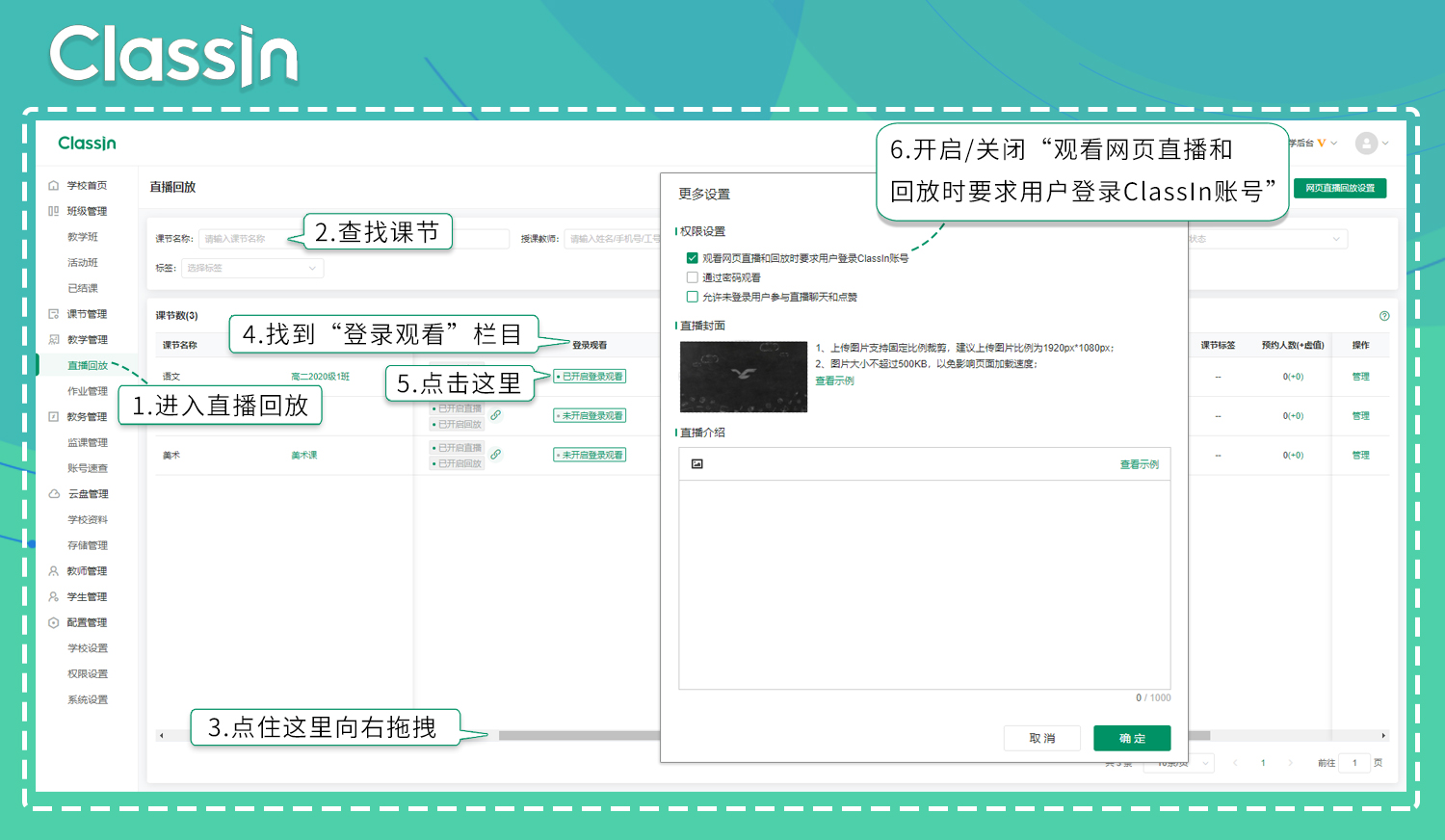The width and height of the screenshot is (1445, 840).
Task: Expand the dropdown arrow beside the V badge
Action: point(1334,144)
